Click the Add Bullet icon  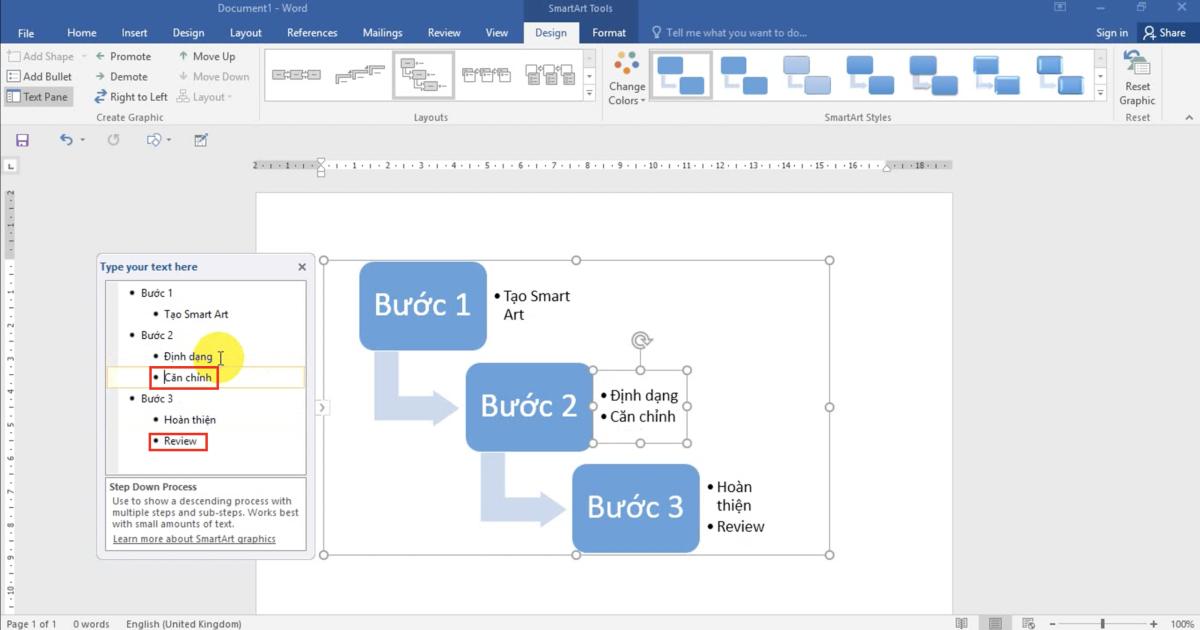[40, 76]
